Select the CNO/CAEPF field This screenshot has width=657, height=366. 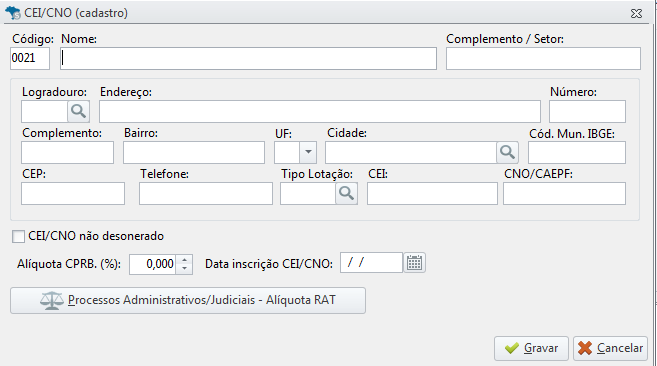coord(564,193)
